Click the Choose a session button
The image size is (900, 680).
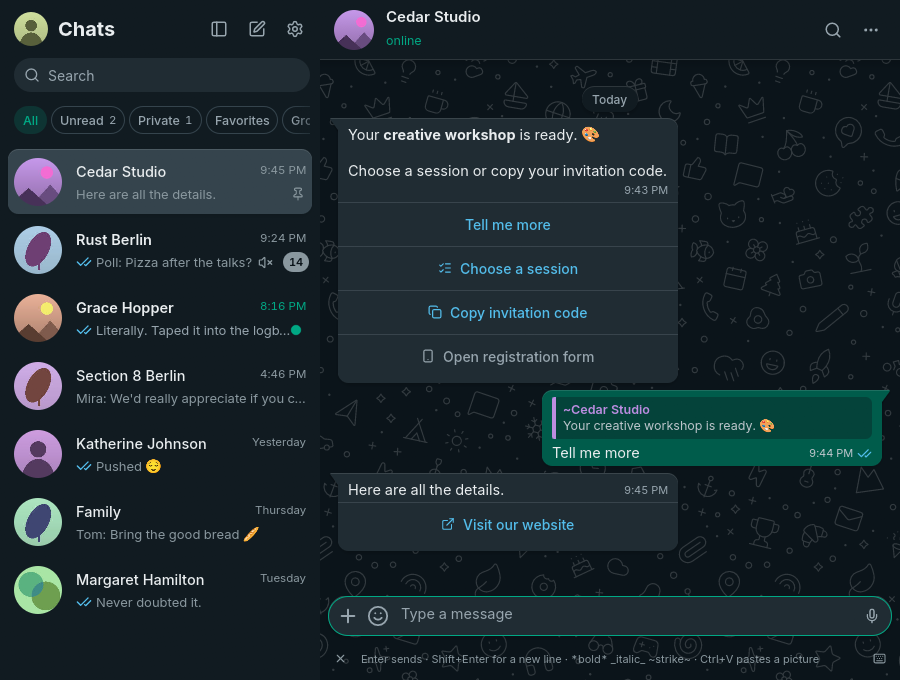pos(507,269)
